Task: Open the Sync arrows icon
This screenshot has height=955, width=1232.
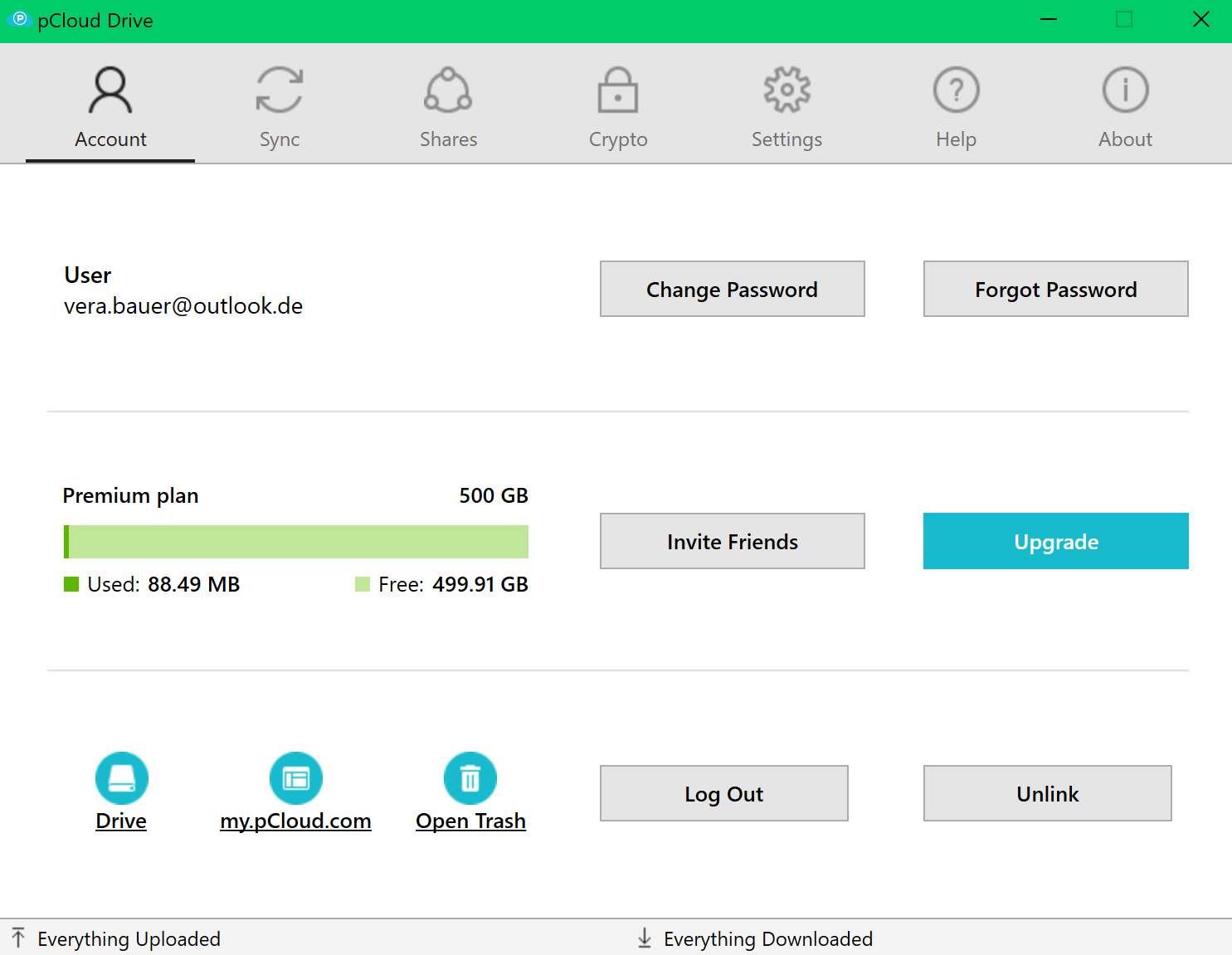Action: point(280,90)
